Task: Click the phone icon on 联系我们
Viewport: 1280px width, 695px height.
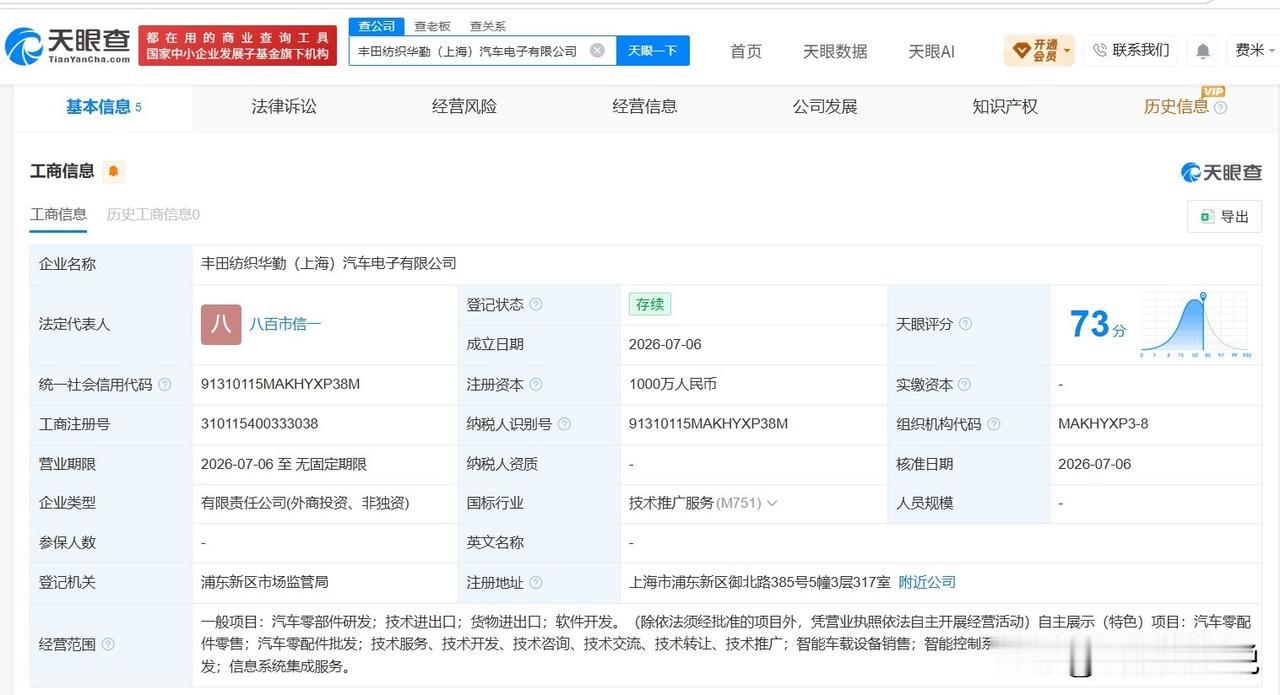Action: (1100, 50)
